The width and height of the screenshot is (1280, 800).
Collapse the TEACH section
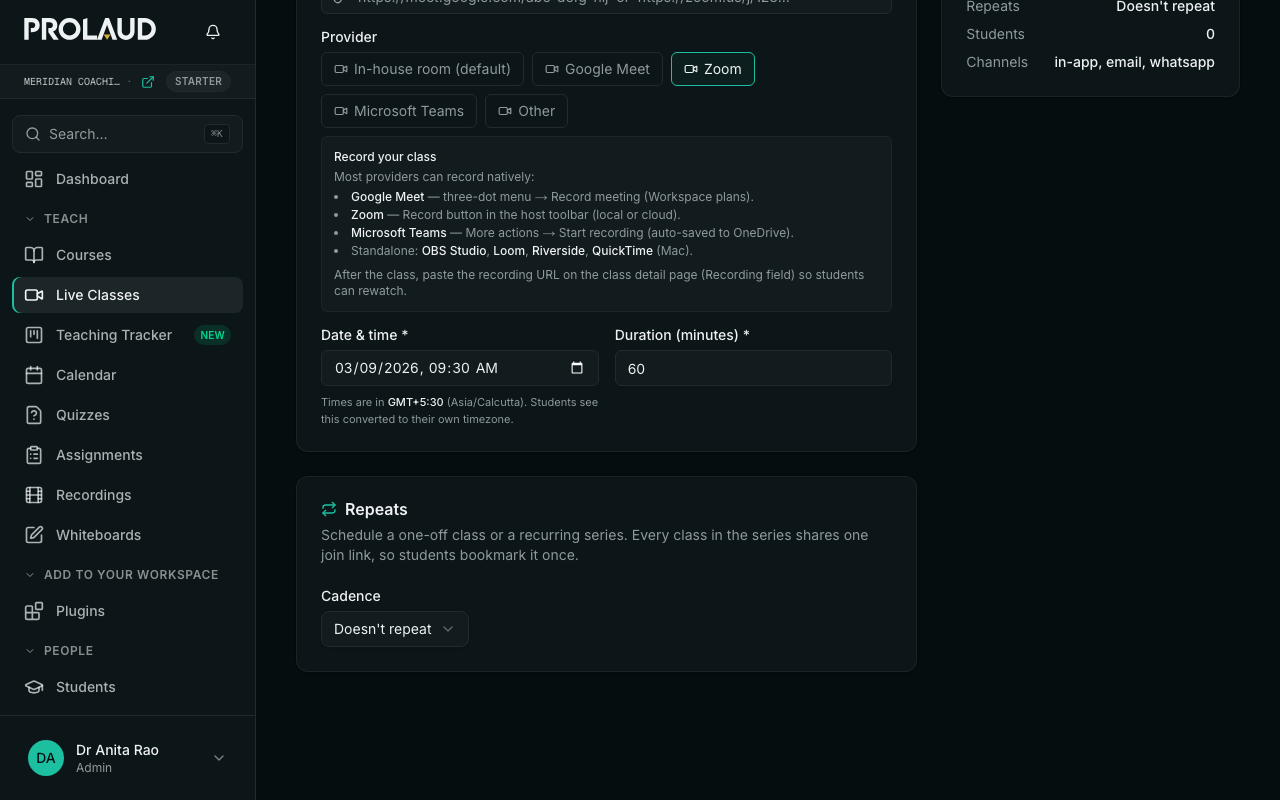point(56,219)
